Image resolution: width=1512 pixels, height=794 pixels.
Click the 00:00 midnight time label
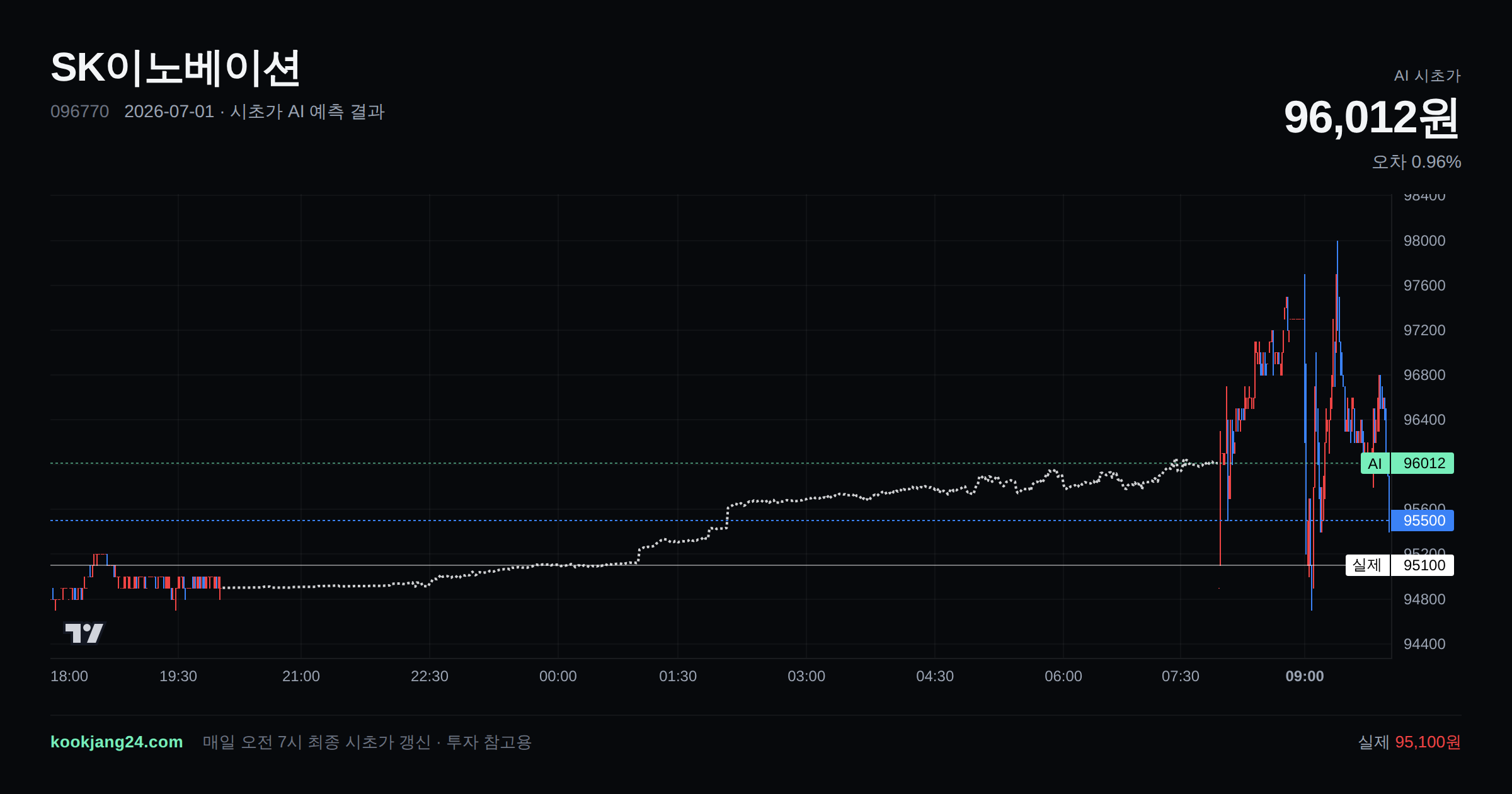pos(558,676)
